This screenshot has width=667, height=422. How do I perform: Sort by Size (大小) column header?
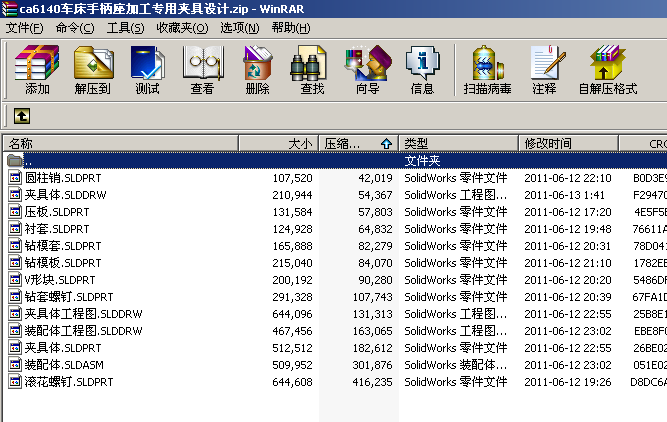point(279,143)
